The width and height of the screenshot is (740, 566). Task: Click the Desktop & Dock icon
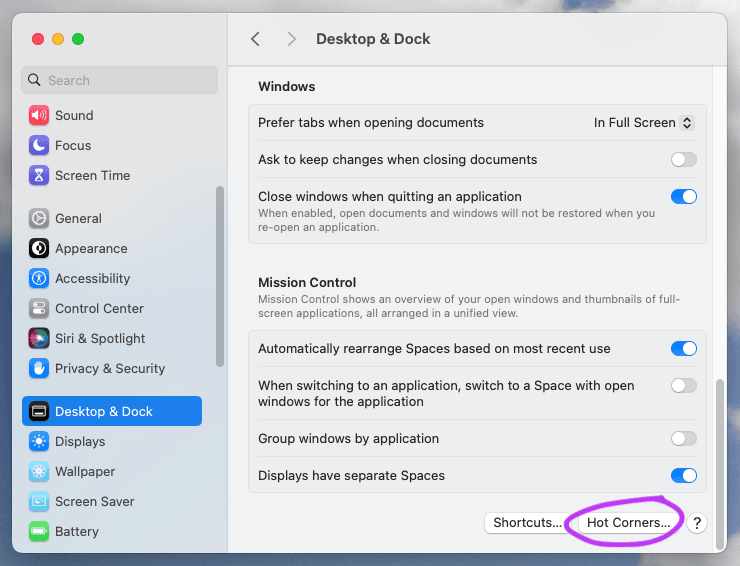(x=39, y=411)
